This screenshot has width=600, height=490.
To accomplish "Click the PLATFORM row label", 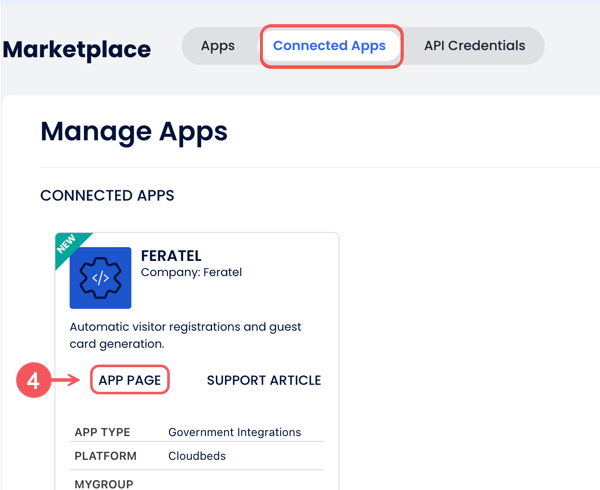I will point(105,455).
